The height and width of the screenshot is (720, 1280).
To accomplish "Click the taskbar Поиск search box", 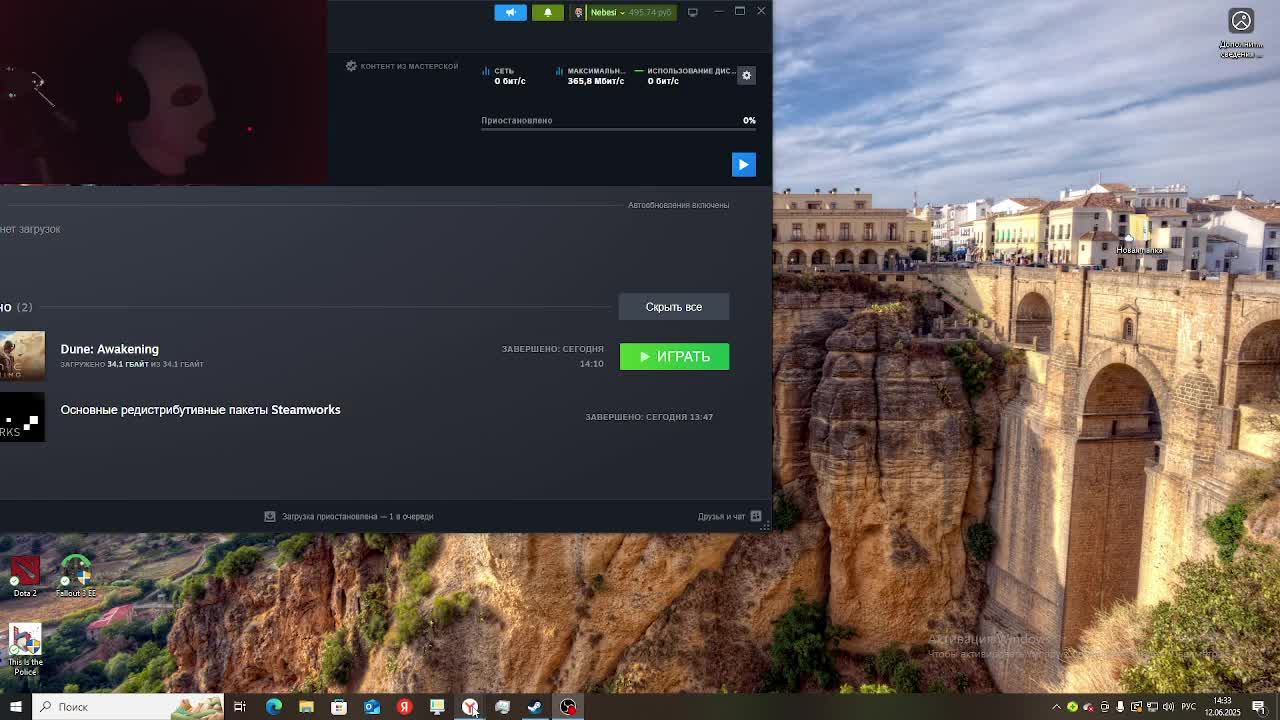I will click(128, 707).
